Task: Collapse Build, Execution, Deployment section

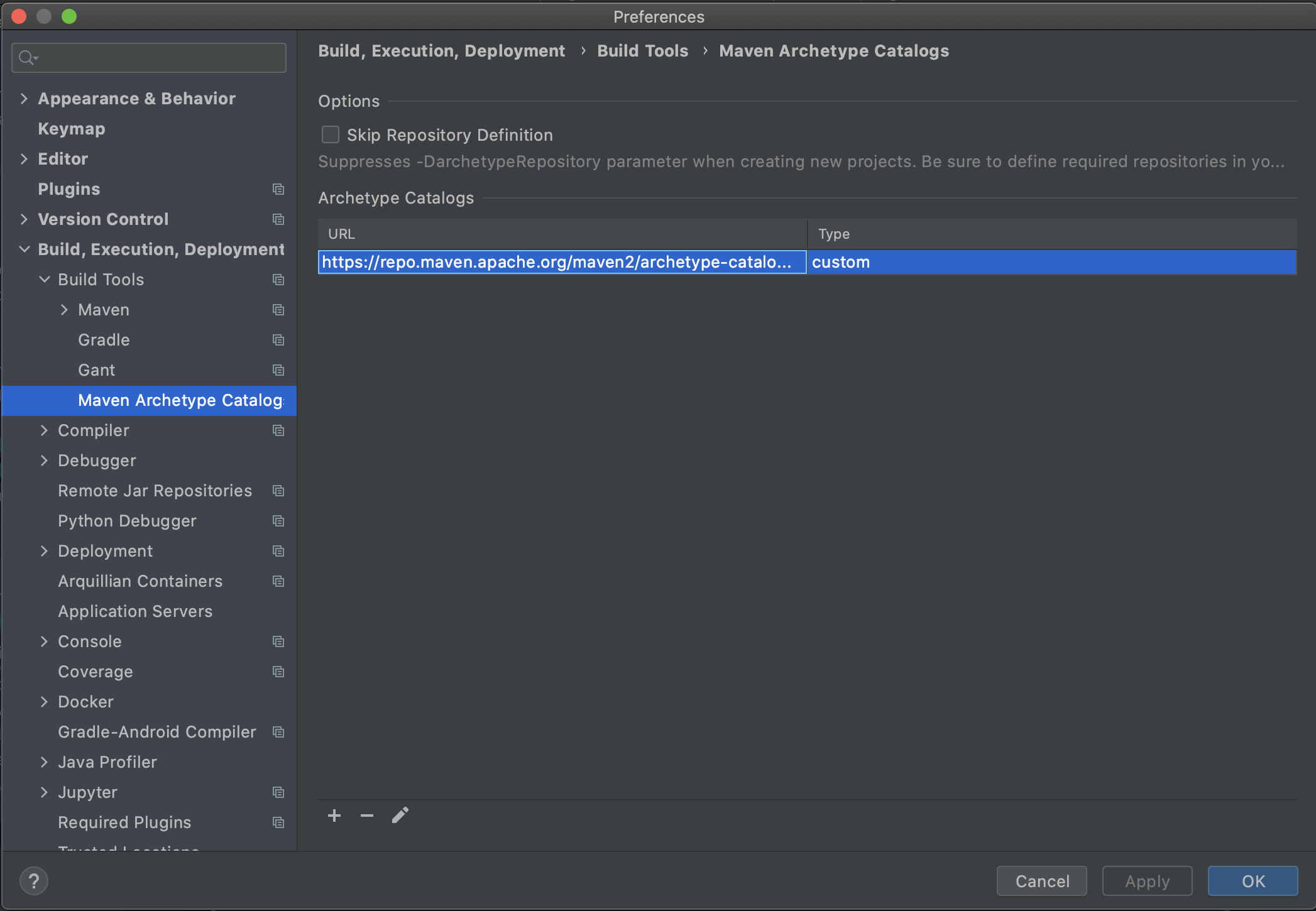Action: 24,249
